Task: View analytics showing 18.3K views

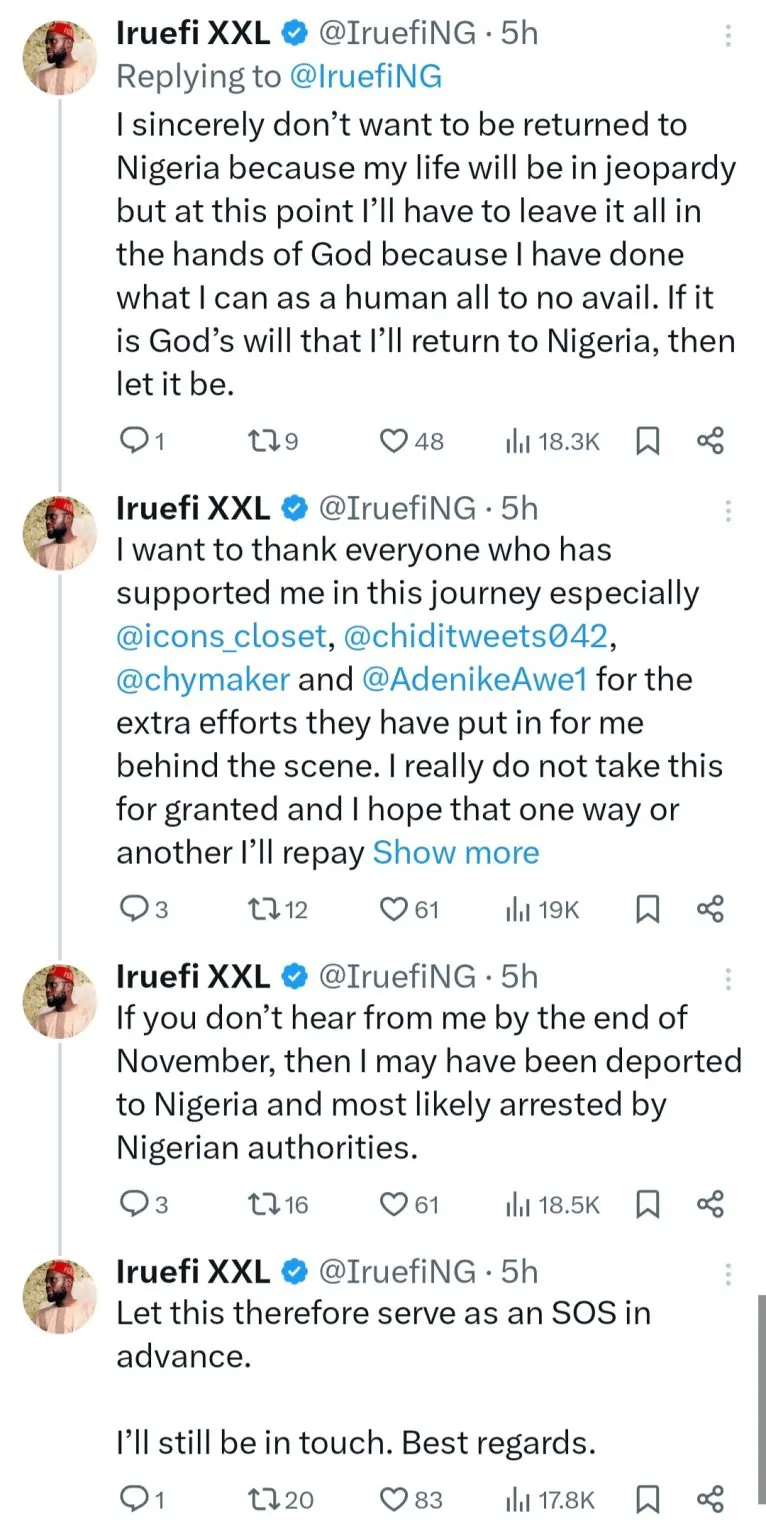Action: [552, 441]
